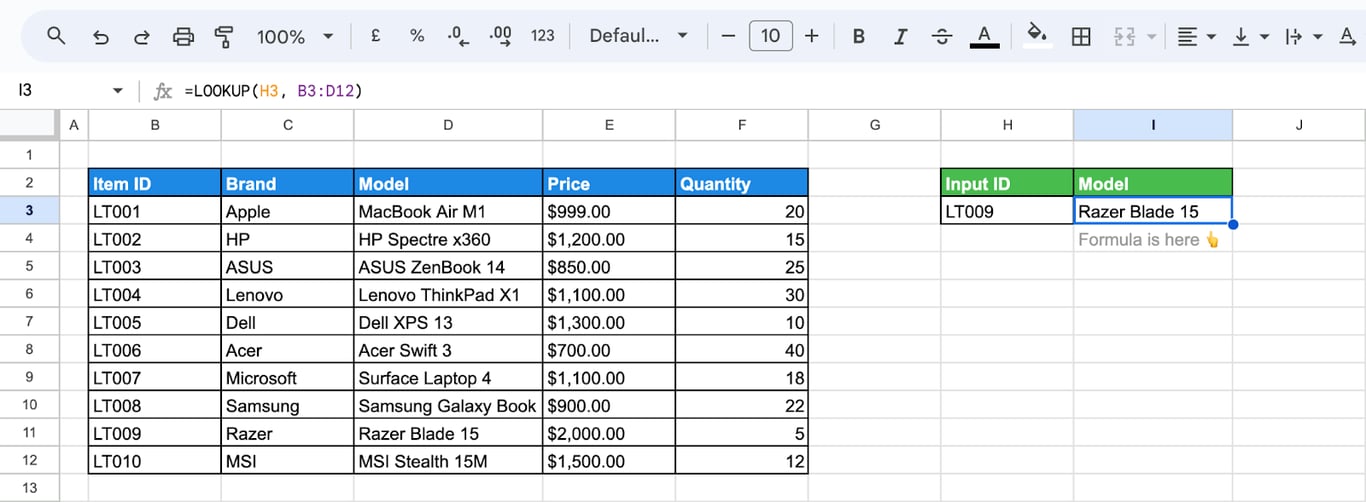The image size is (1366, 502).
Task: Open vertical align dropdown
Action: click(1250, 36)
